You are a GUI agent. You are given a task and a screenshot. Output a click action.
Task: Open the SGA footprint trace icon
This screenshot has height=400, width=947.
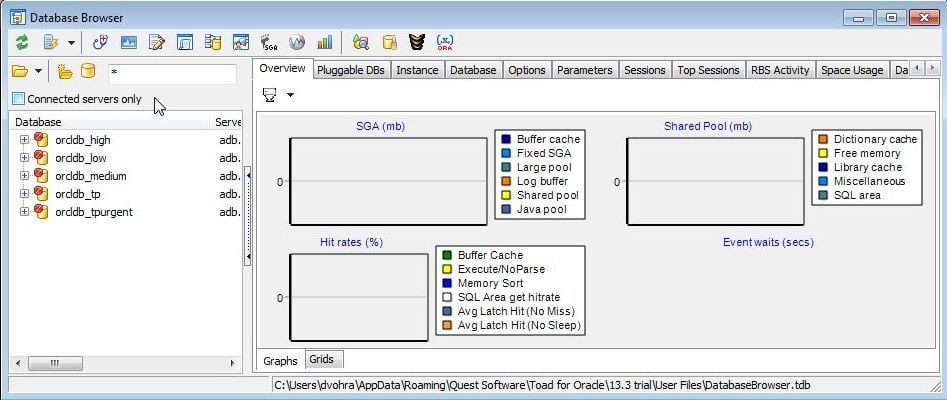coord(269,42)
